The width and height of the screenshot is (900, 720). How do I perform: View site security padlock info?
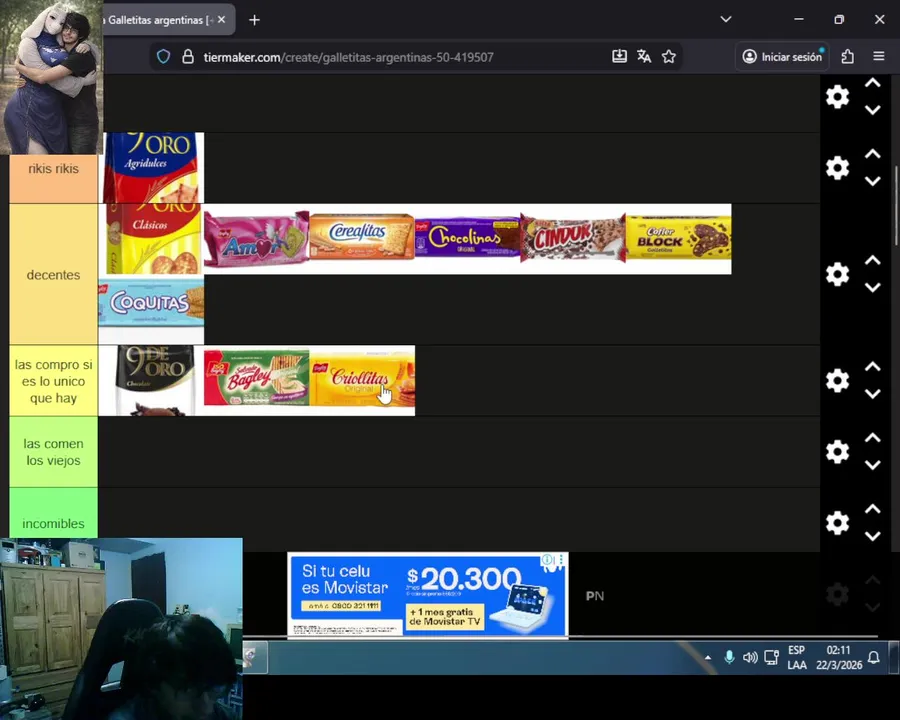tap(188, 56)
